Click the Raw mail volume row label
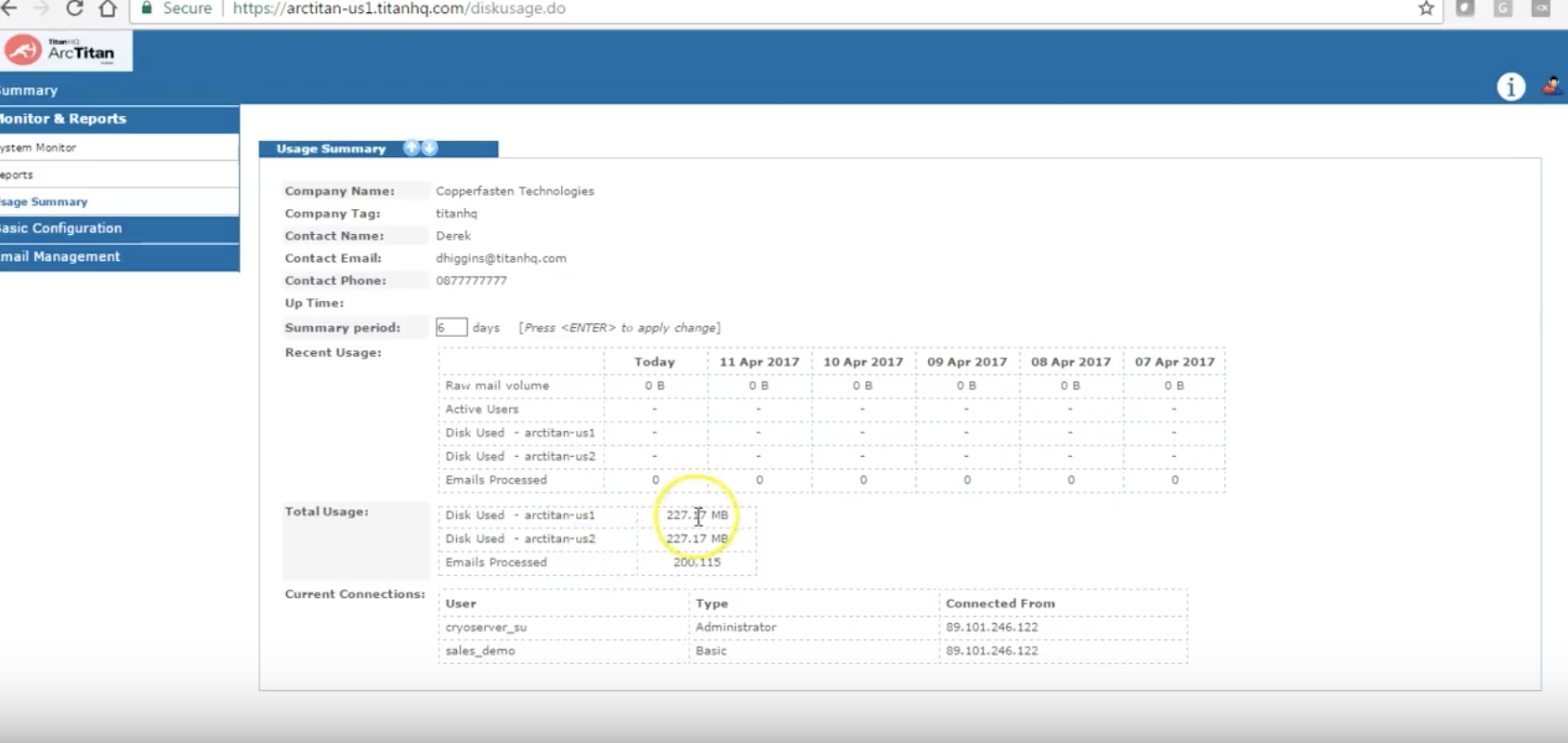Screen dimensions: 1568x743 pyautogui.click(x=497, y=385)
